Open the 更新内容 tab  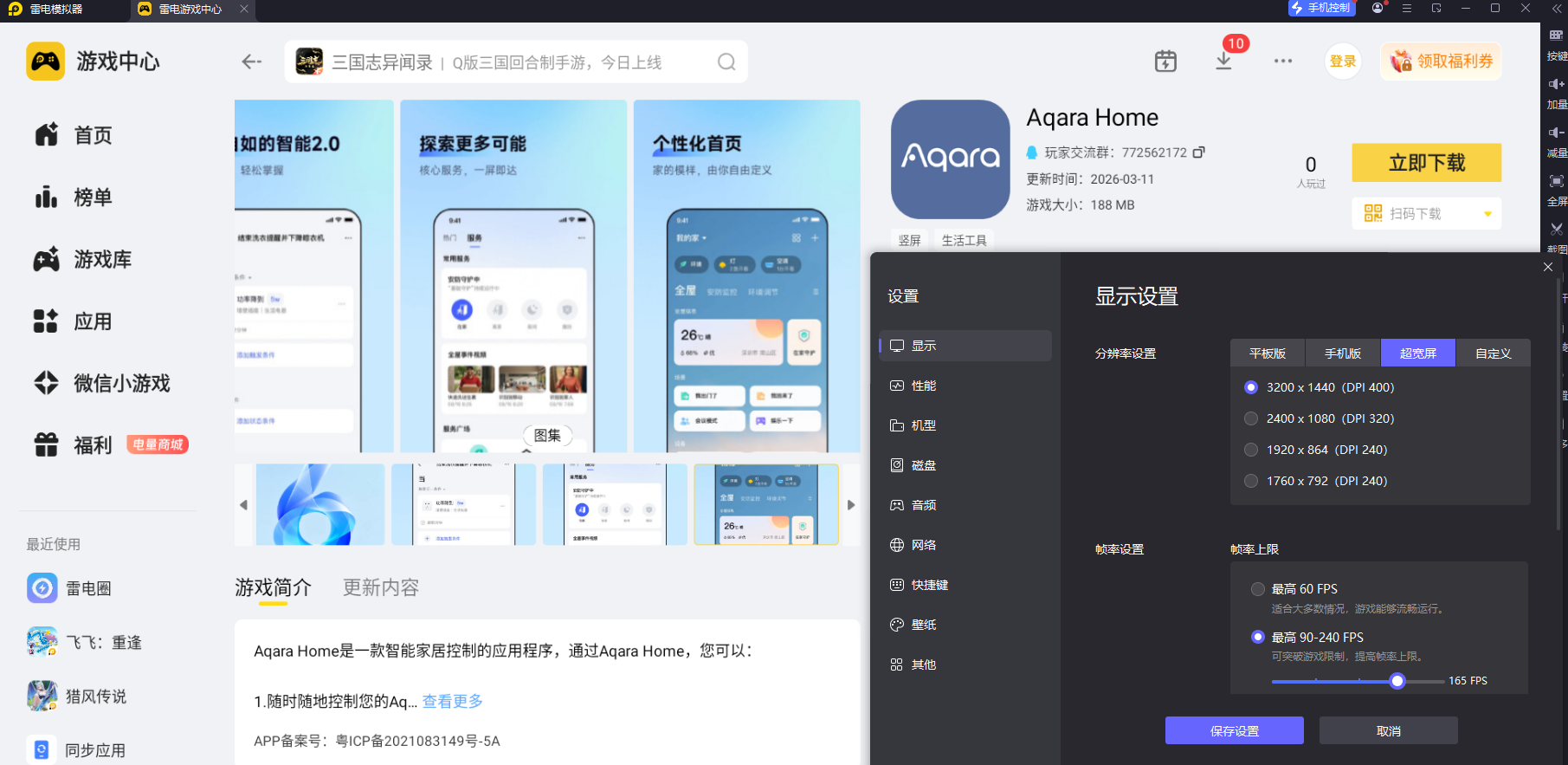coord(381,588)
